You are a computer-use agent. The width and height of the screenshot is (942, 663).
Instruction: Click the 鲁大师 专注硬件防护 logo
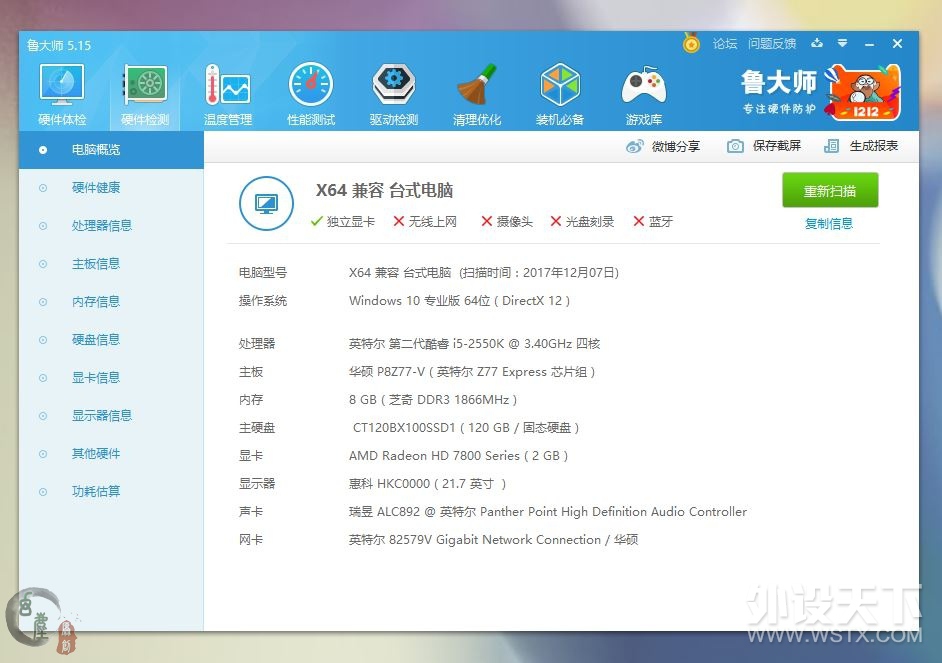[x=779, y=91]
